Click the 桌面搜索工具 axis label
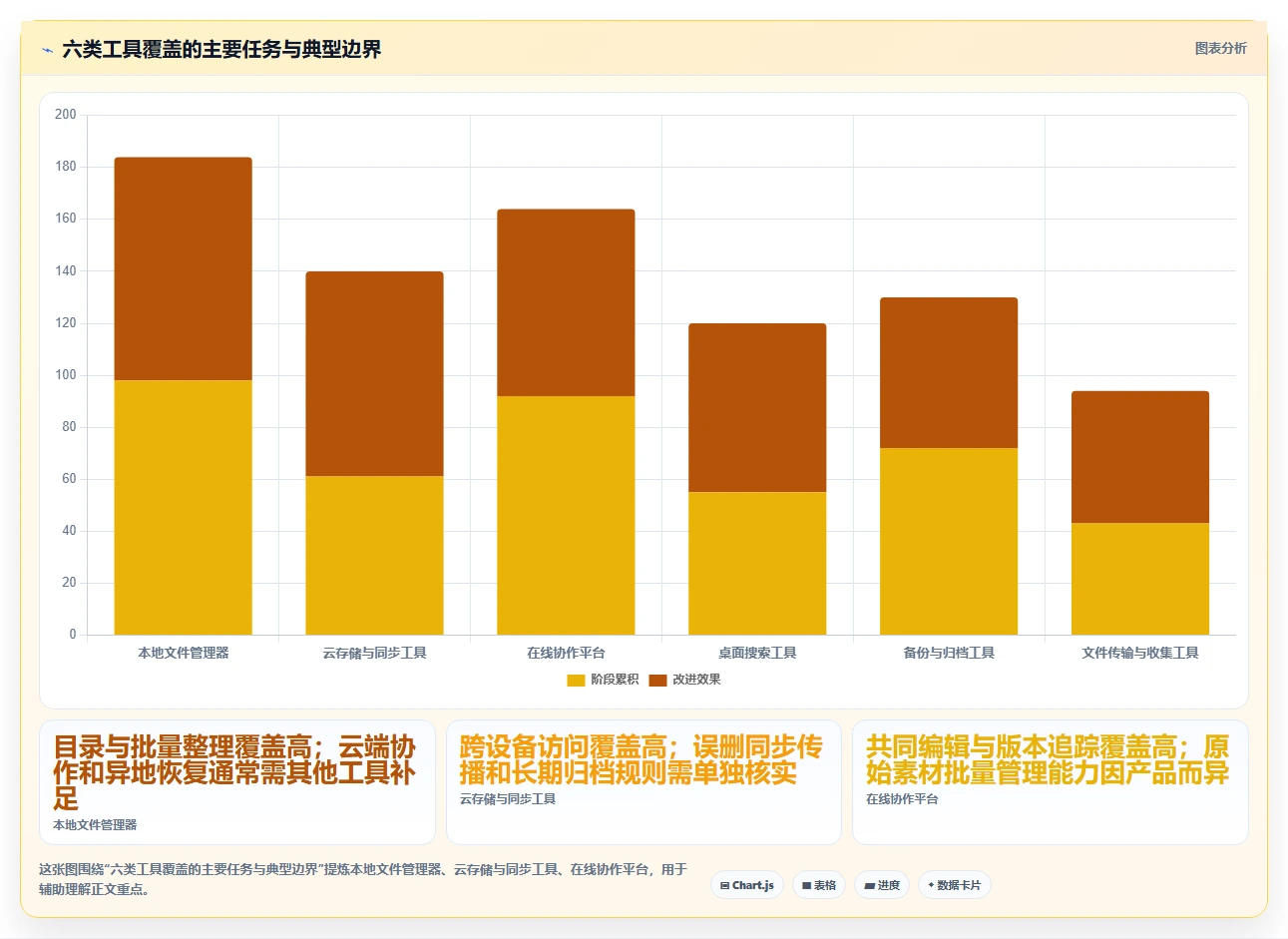 coord(757,653)
